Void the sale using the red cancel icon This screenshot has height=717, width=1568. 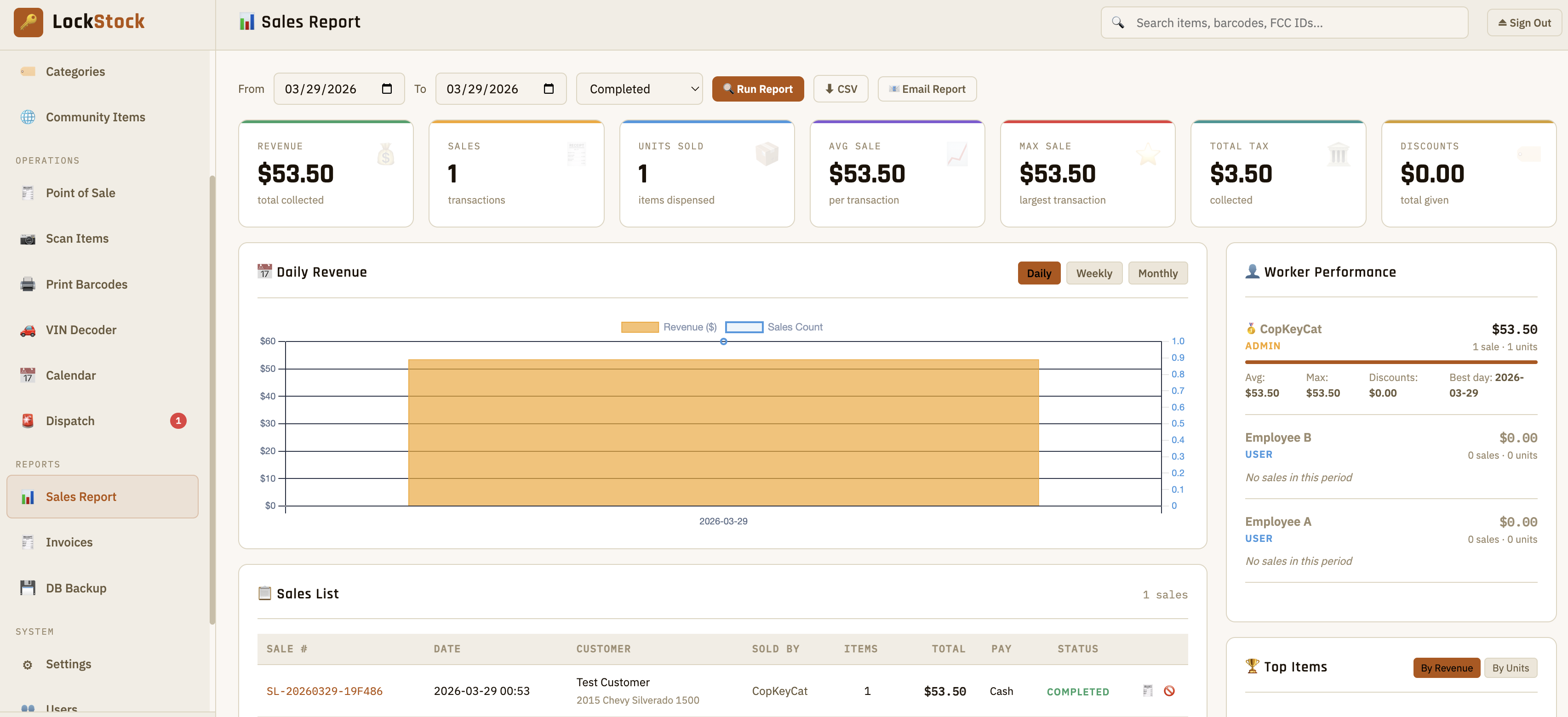pos(1169,691)
